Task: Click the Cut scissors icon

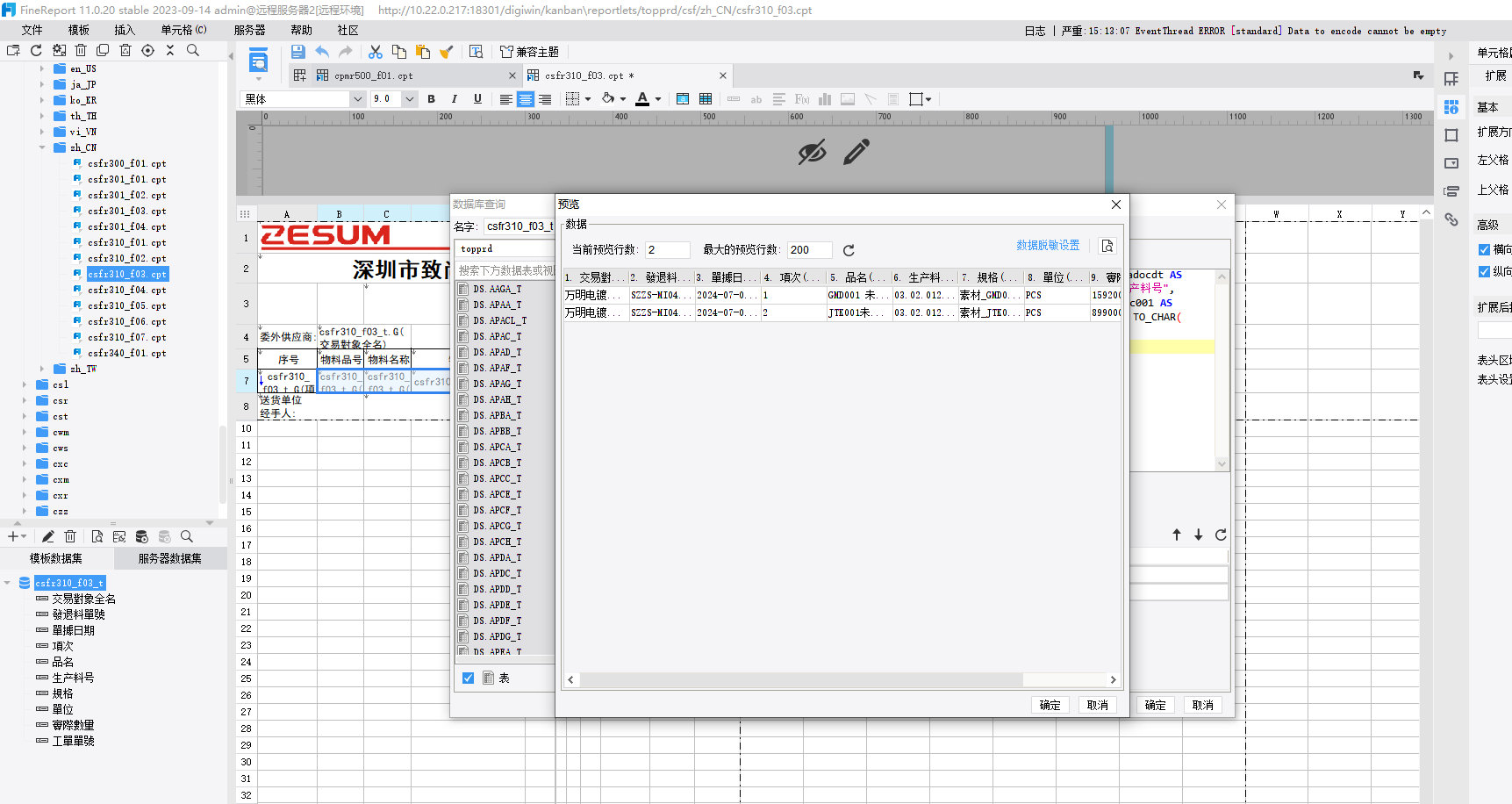Action: pyautogui.click(x=376, y=52)
